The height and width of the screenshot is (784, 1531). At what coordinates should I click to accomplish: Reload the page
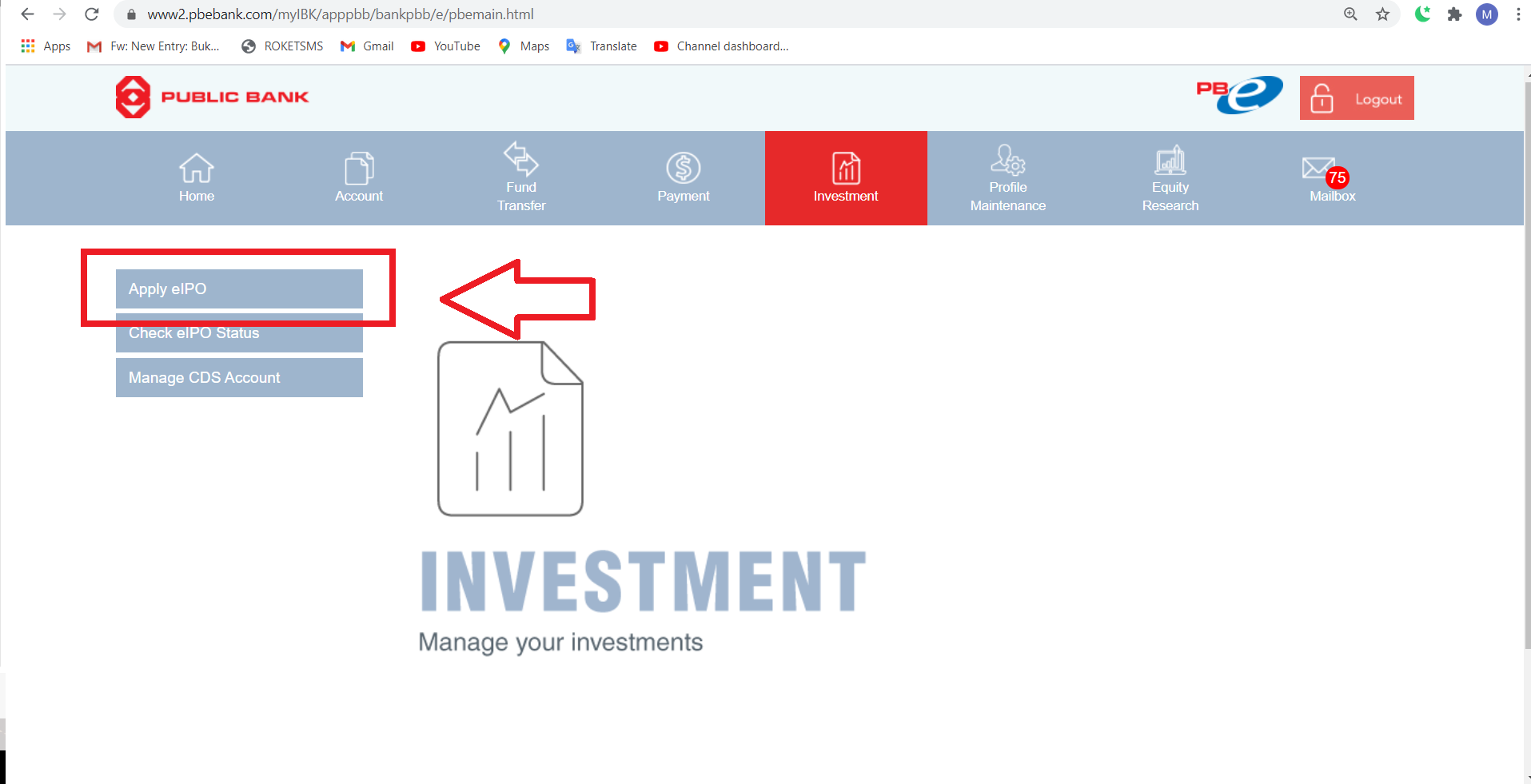click(x=92, y=14)
